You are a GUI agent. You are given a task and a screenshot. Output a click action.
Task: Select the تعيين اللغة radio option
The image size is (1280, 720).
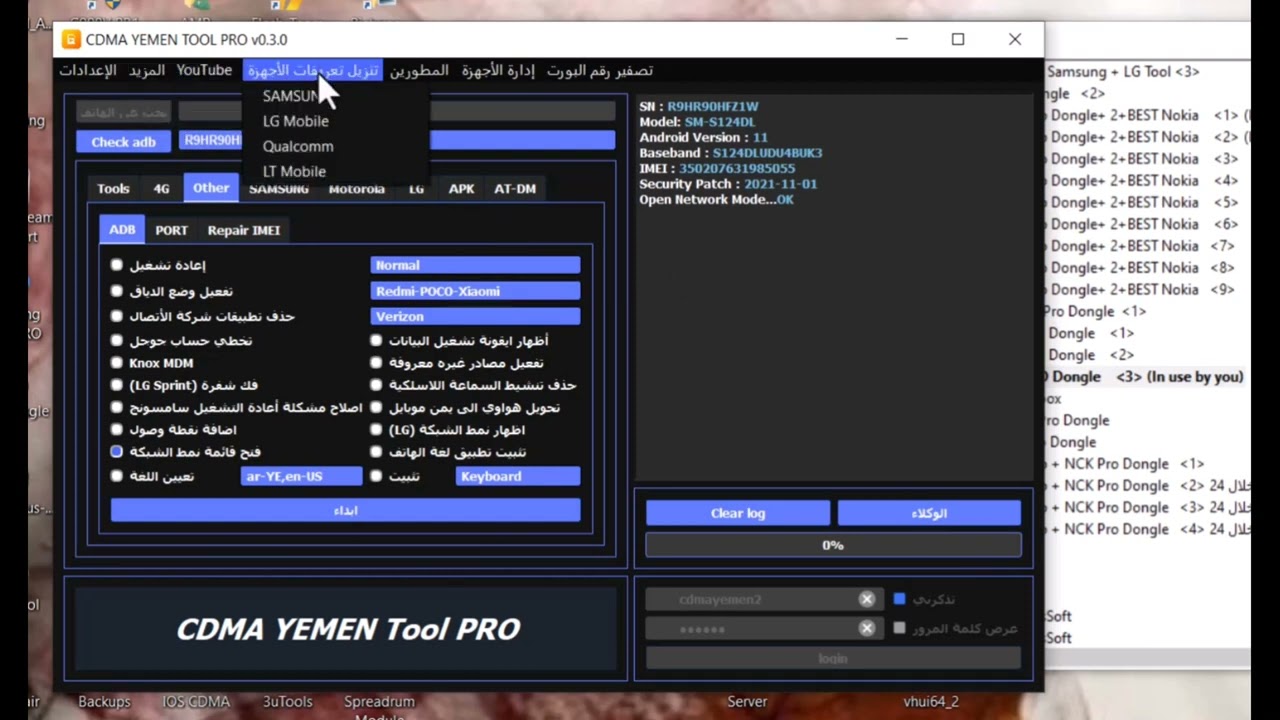pyautogui.click(x=117, y=477)
